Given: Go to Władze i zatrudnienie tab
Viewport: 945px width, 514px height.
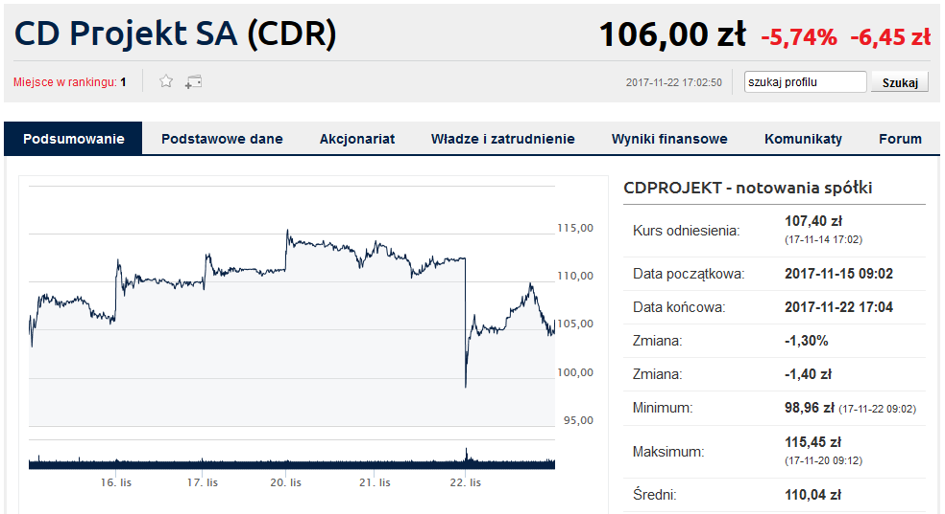Looking at the screenshot, I should [x=503, y=139].
